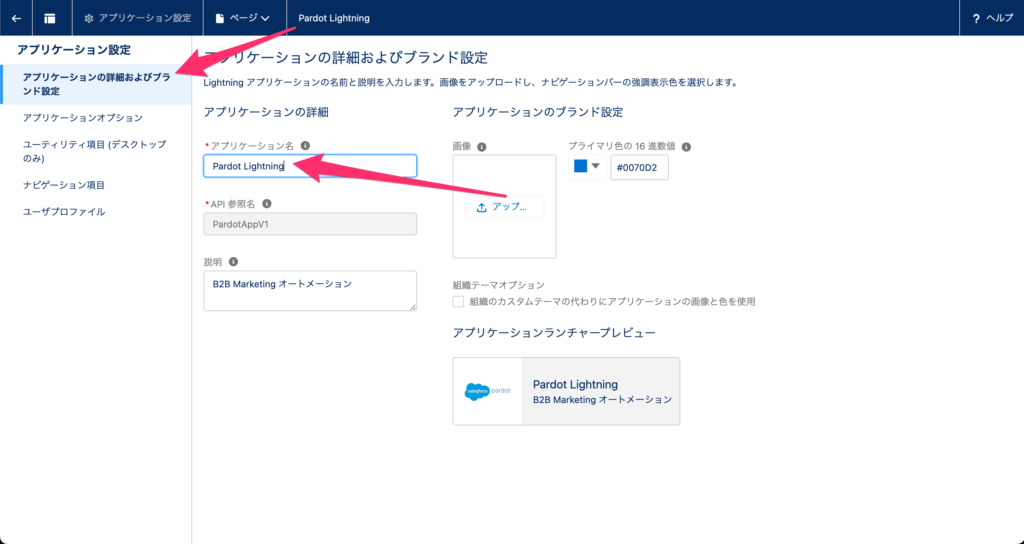Click the info icon next to API 参照名
Viewport: 1024px width, 544px height.
tap(267, 203)
